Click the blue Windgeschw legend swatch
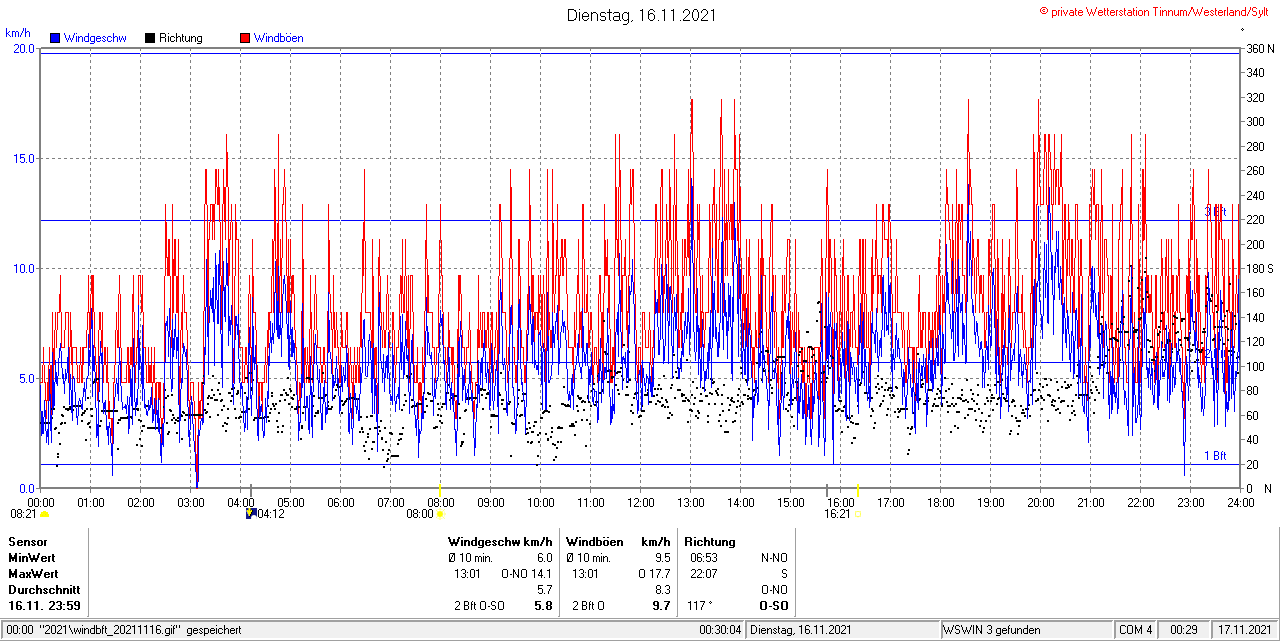The height and width of the screenshot is (641, 1280). pos(54,38)
